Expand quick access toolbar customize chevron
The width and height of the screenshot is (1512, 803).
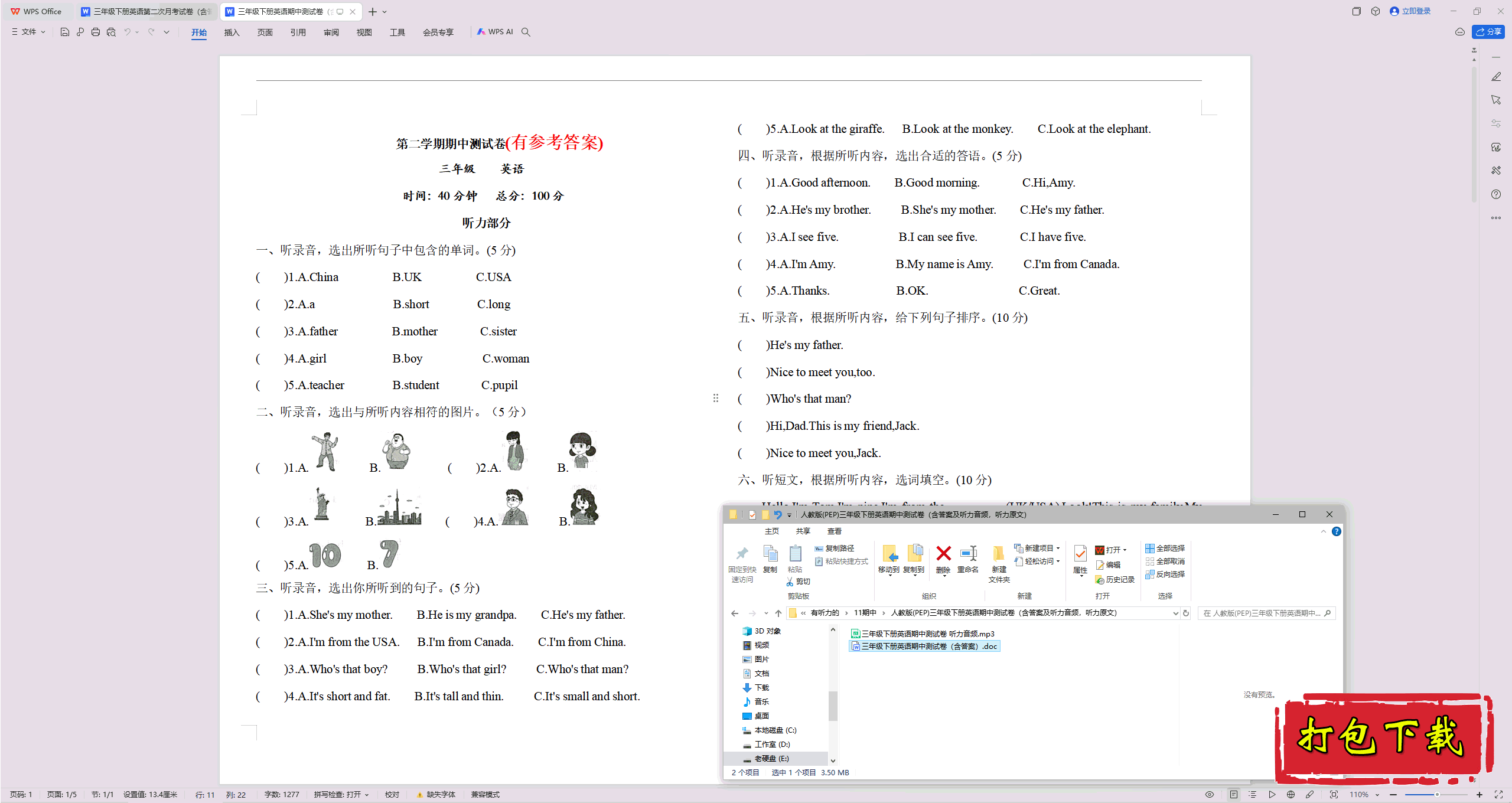coord(167,32)
